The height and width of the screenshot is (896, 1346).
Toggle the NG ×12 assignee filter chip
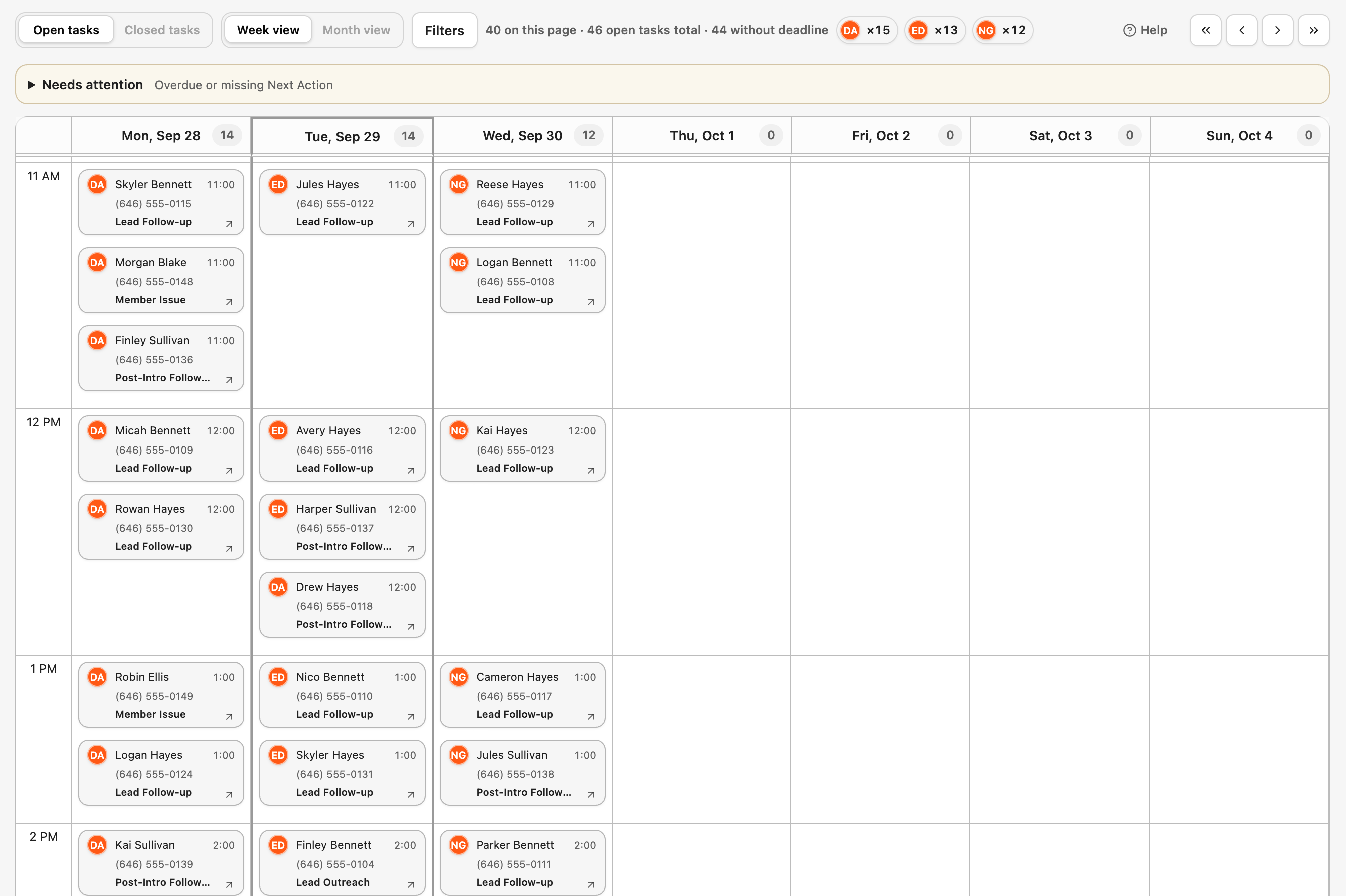tap(1002, 31)
